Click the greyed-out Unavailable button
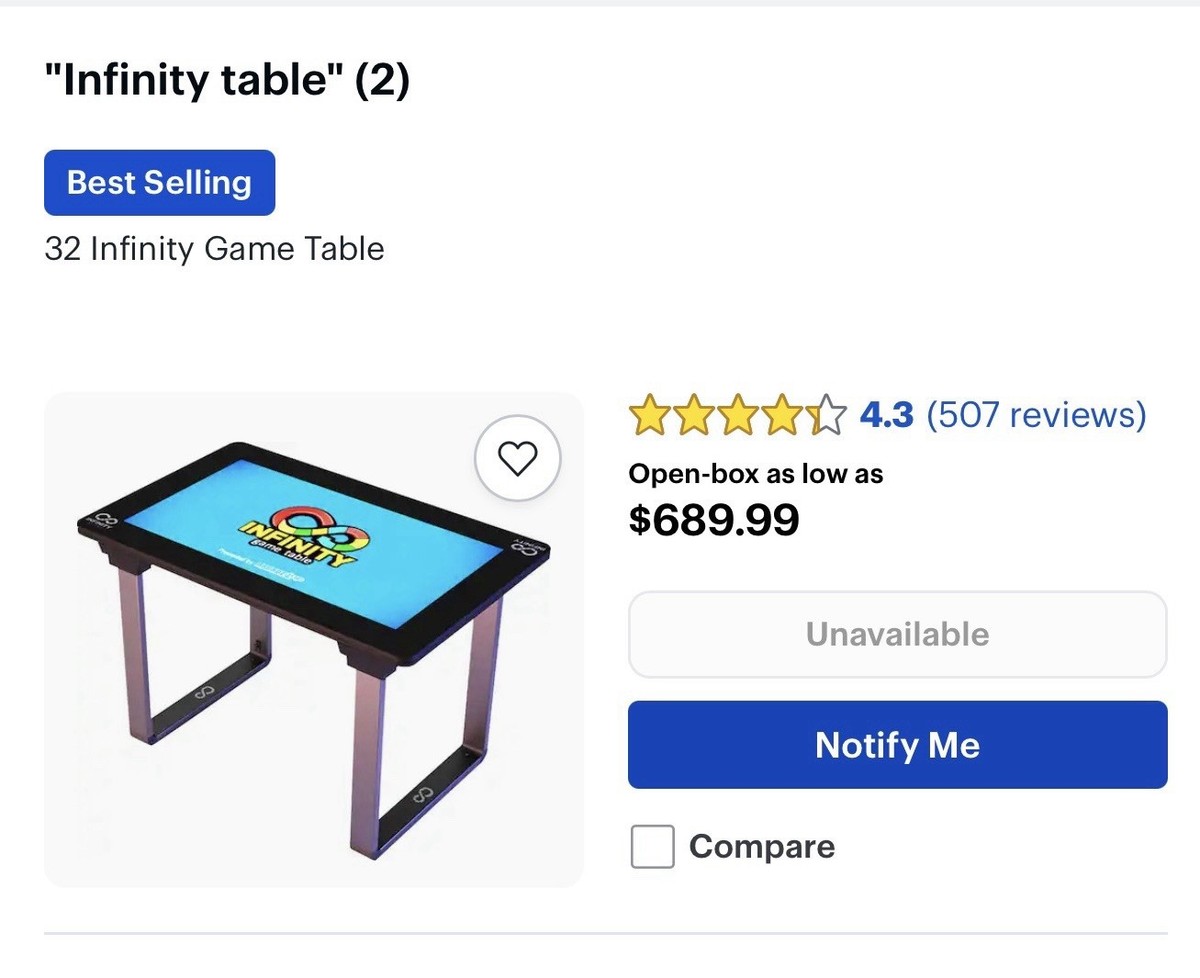Image resolution: width=1200 pixels, height=978 pixels. tap(897, 634)
